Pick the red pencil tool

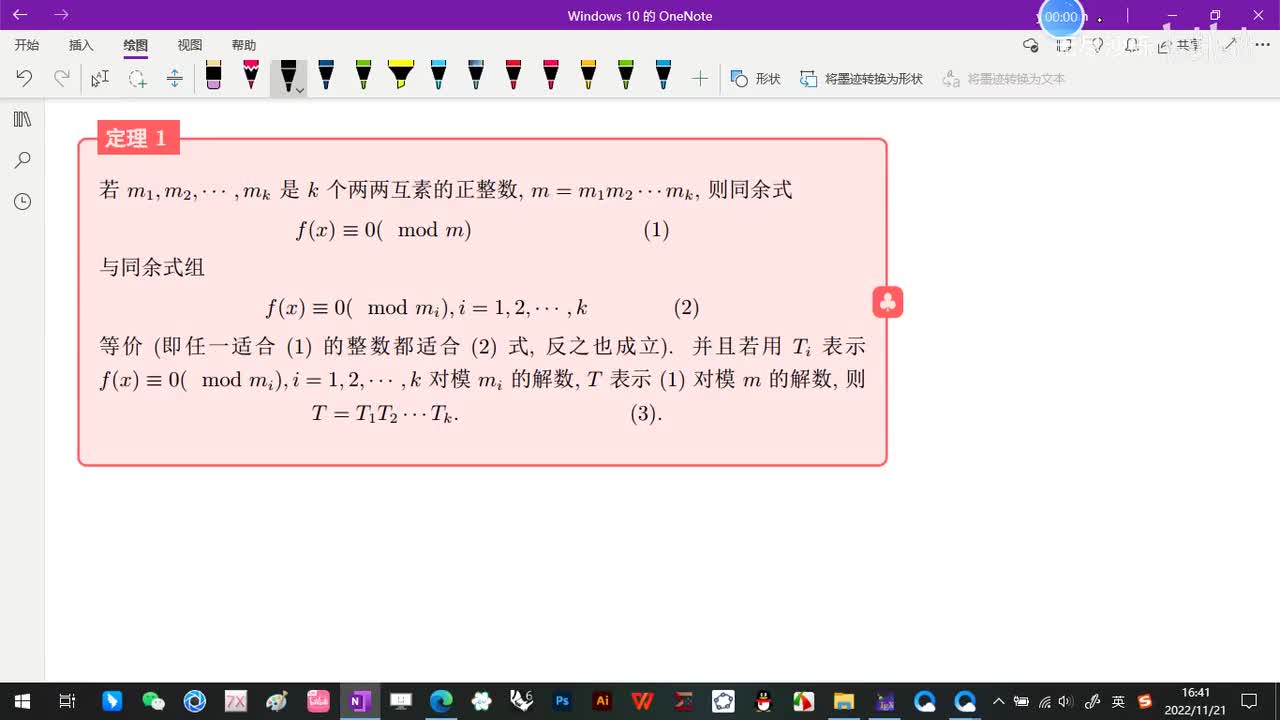(x=251, y=75)
